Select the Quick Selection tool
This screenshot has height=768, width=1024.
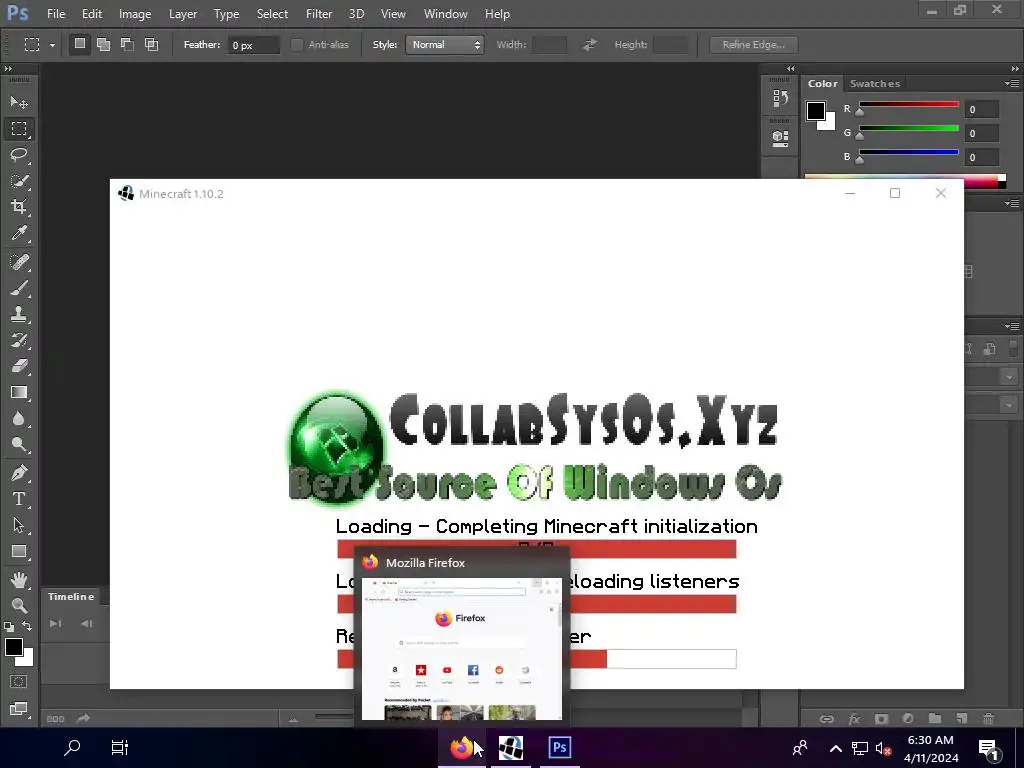[19, 181]
